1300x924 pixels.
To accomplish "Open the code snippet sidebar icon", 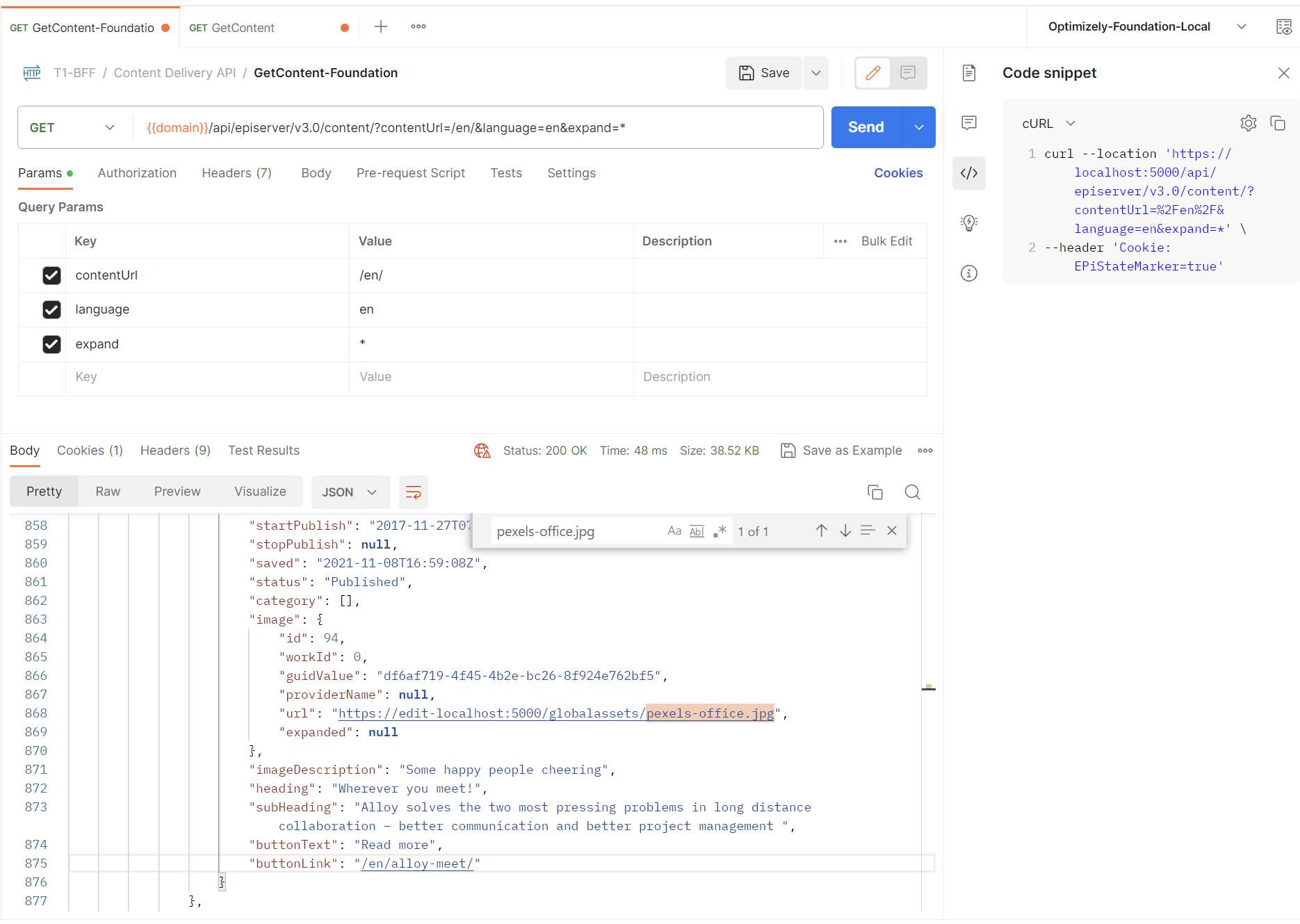I will [969, 173].
